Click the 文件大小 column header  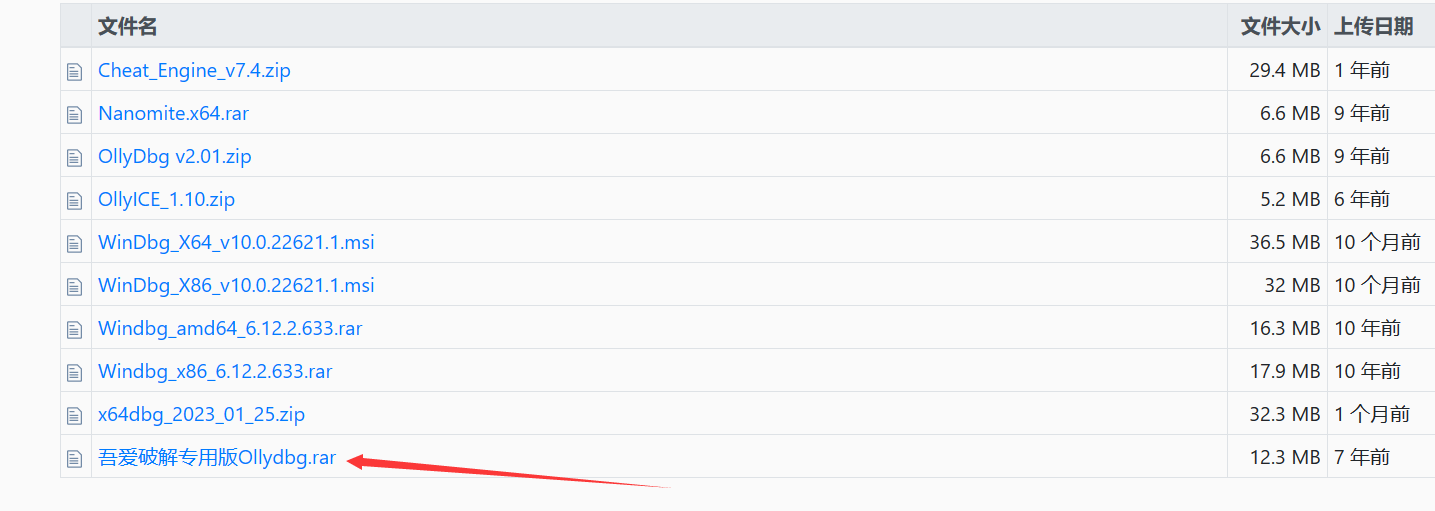[1280, 27]
